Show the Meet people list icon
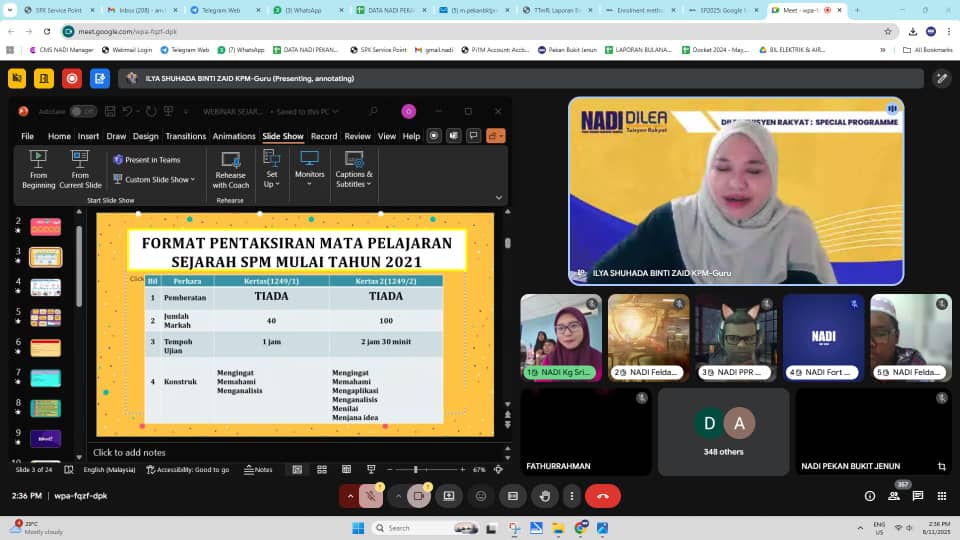 tap(893, 496)
